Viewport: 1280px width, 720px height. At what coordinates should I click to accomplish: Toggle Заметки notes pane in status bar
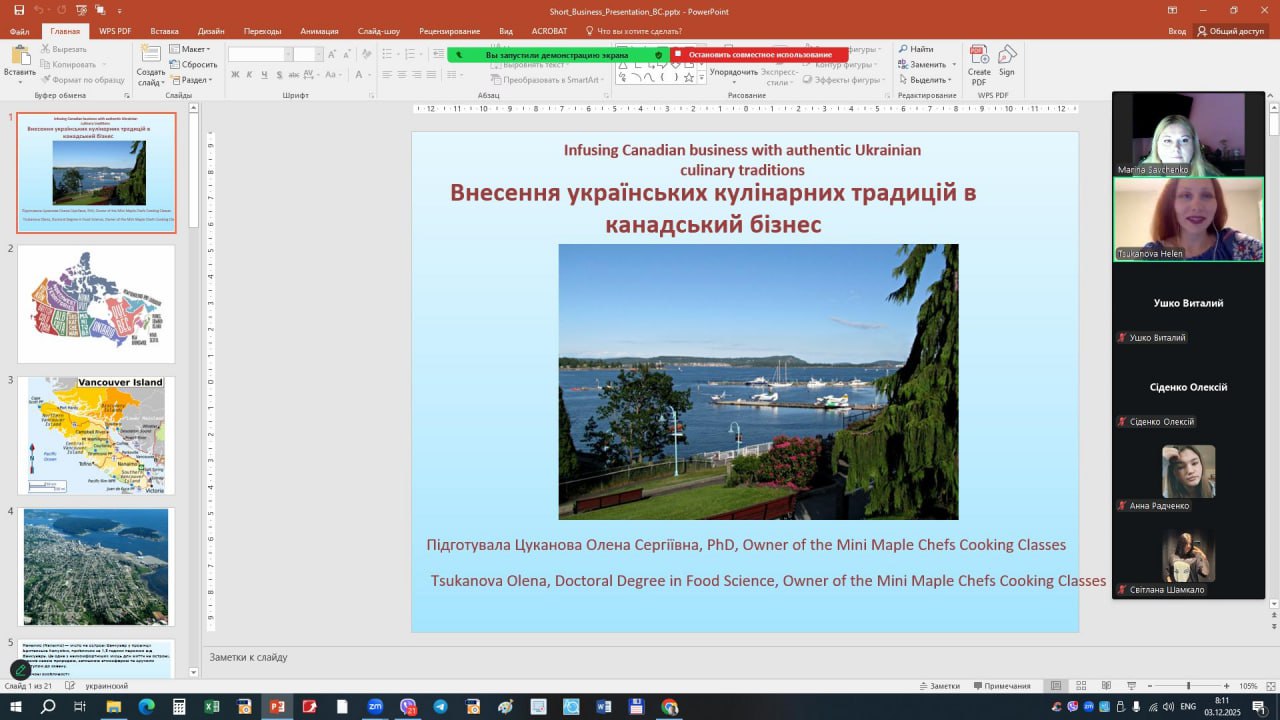(x=938, y=686)
